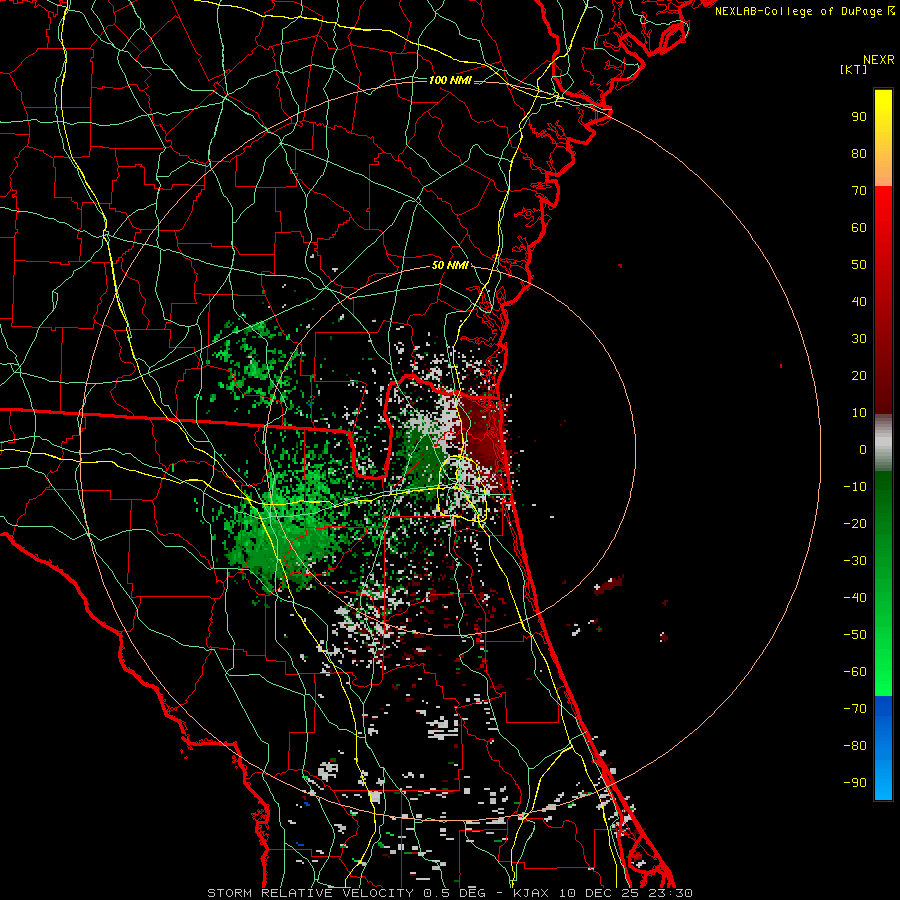Click the positive 70 knot scale label
The image size is (900, 900).
coord(859,191)
